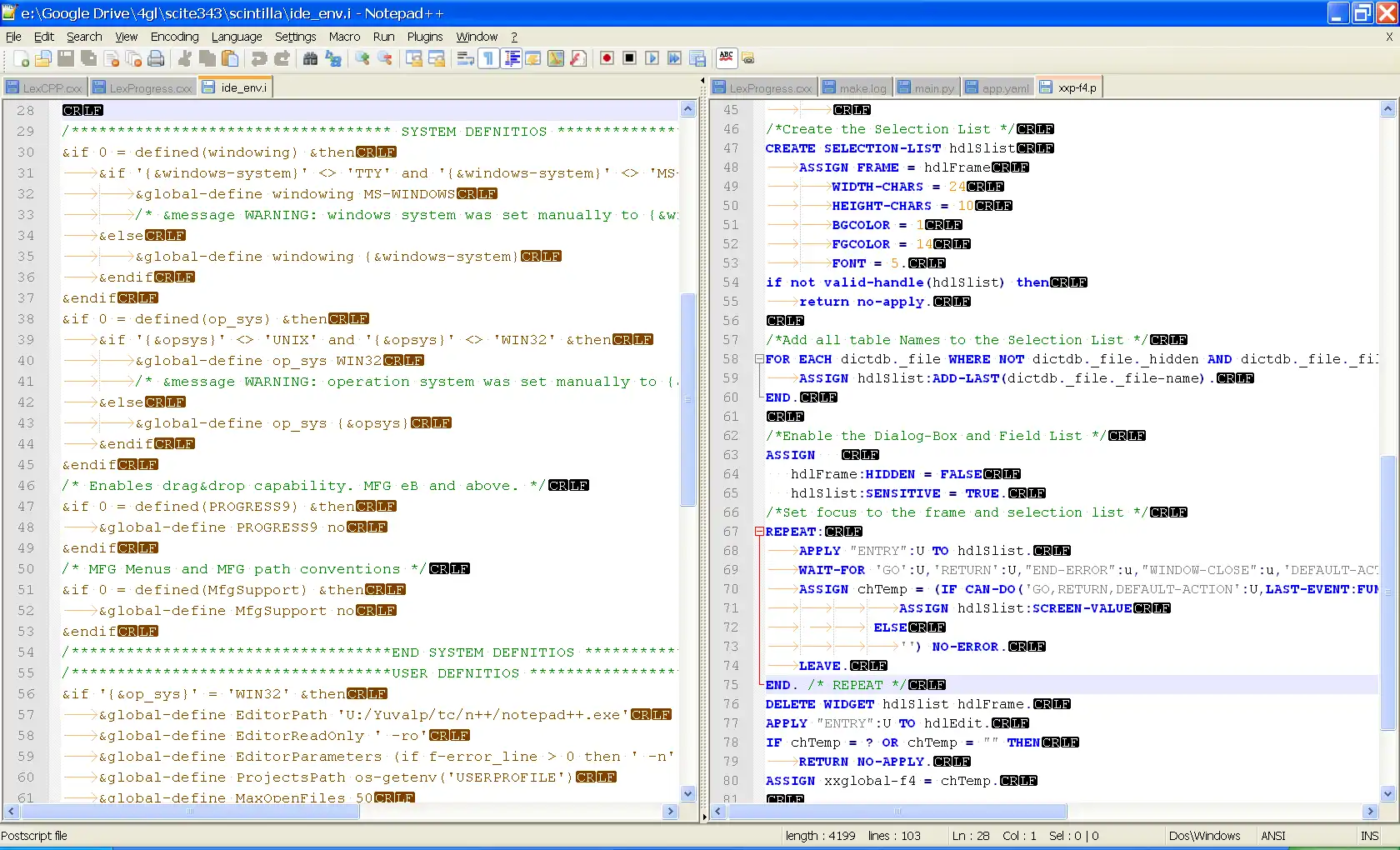Toggle synchronized vertical scrolling
The image size is (1400, 850).
pos(413,58)
